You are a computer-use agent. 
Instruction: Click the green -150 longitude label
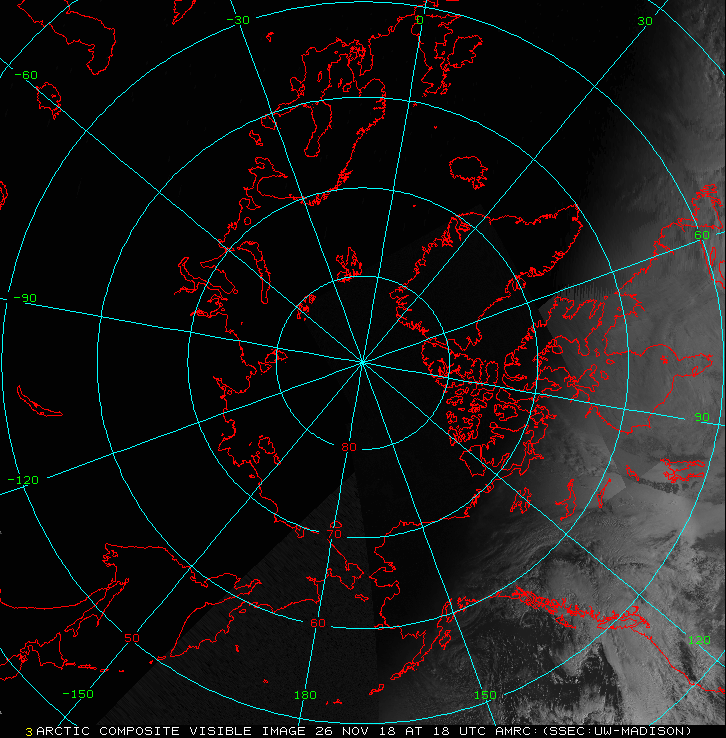[x=78, y=694]
